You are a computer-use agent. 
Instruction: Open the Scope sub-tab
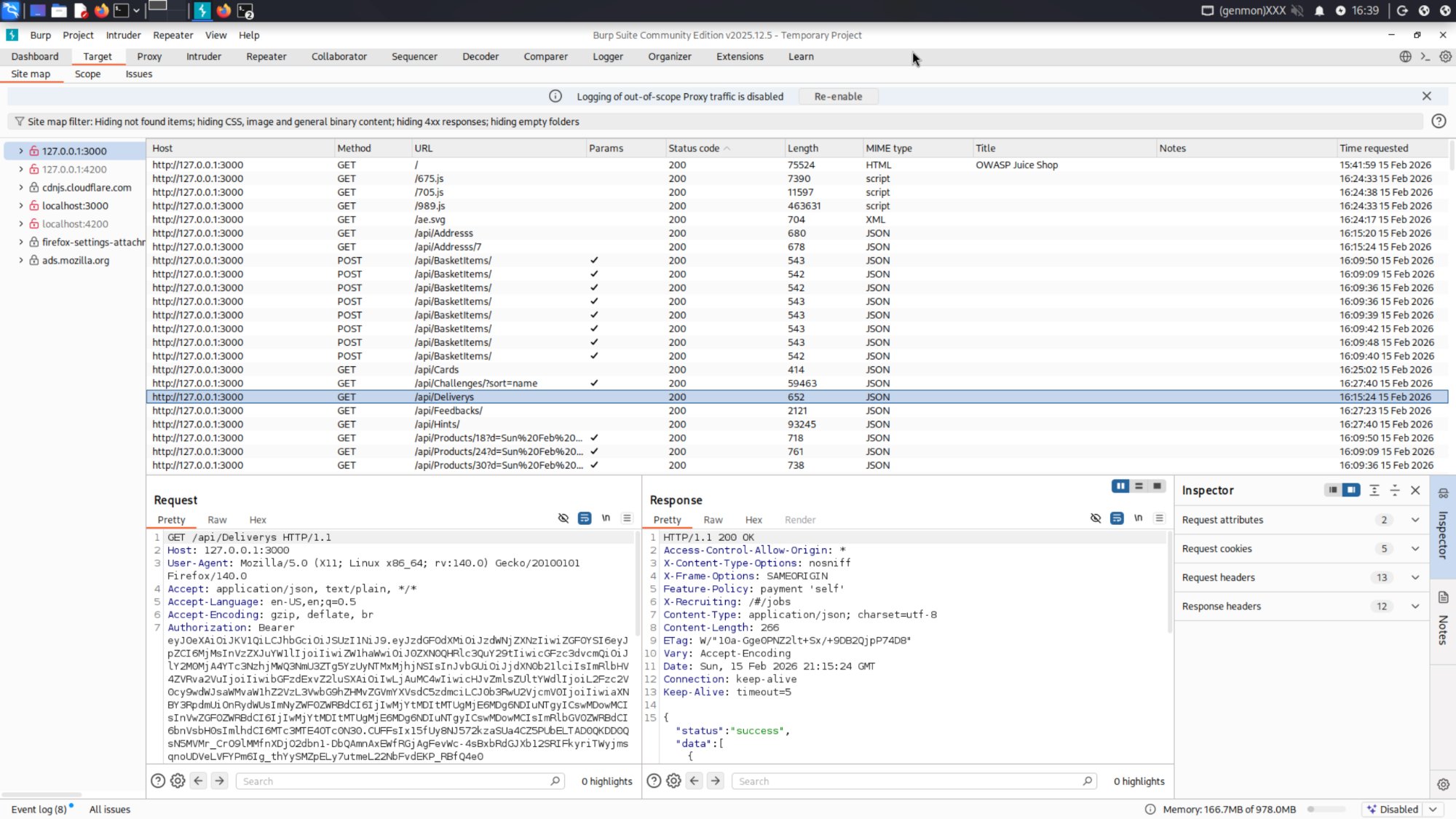pyautogui.click(x=87, y=74)
